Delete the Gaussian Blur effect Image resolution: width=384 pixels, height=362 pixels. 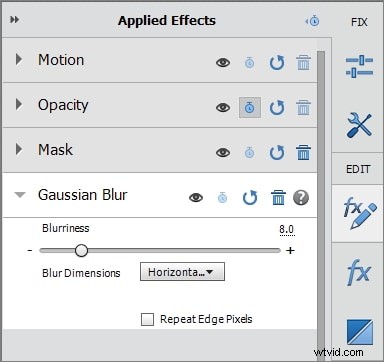278,198
